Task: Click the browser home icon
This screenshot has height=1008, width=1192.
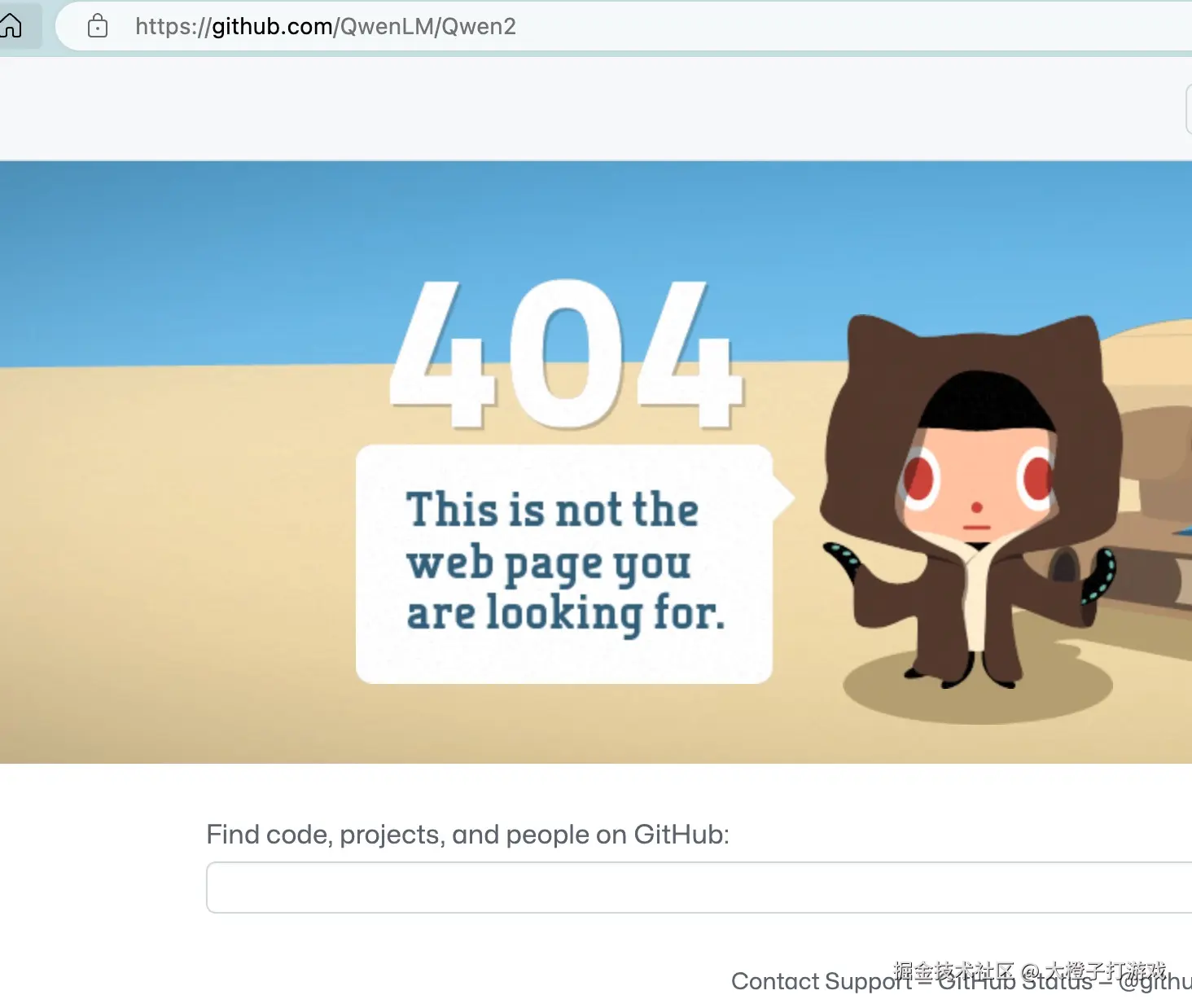Action: click(11, 26)
